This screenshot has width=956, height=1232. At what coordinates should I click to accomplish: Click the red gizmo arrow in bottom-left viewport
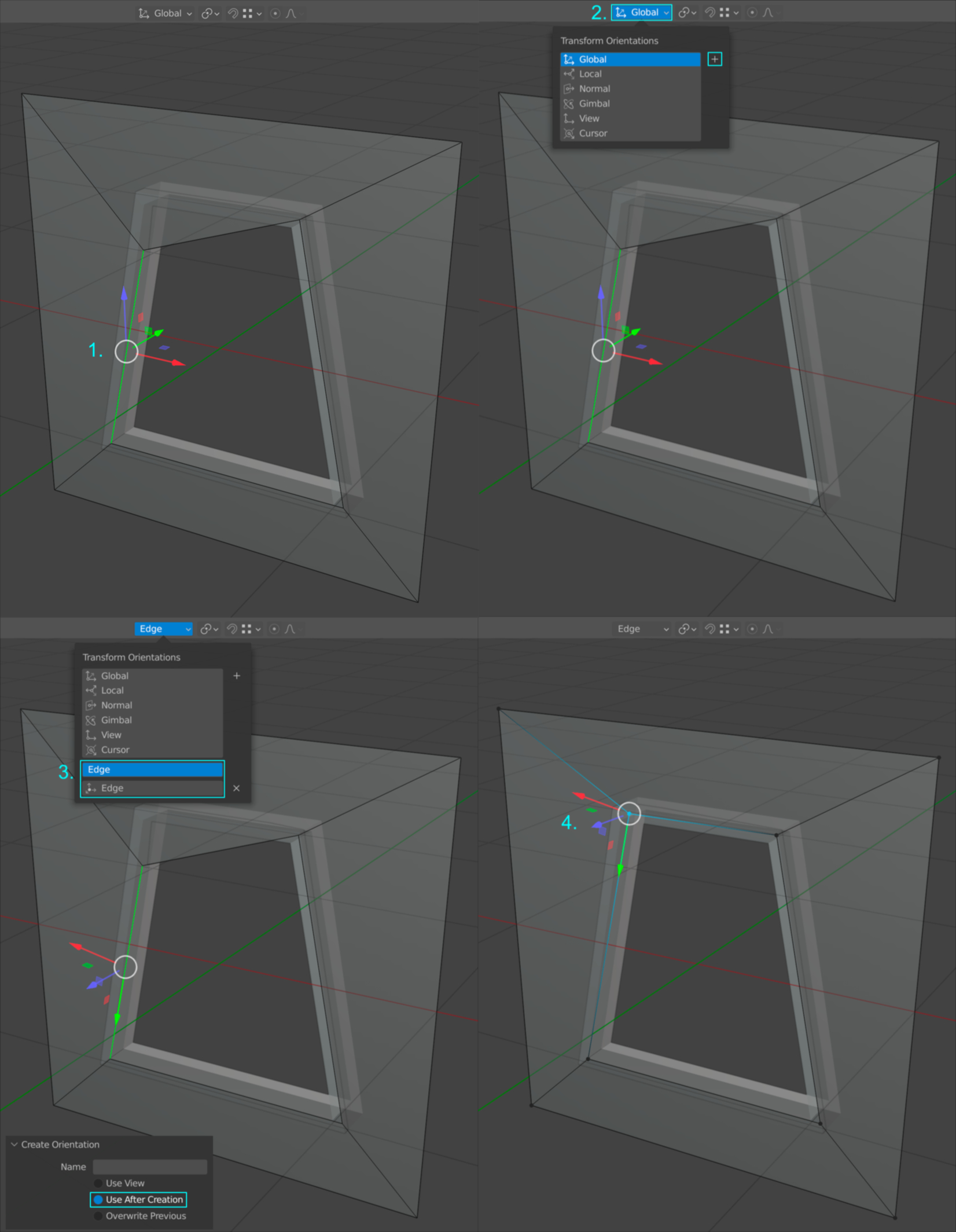click(76, 946)
